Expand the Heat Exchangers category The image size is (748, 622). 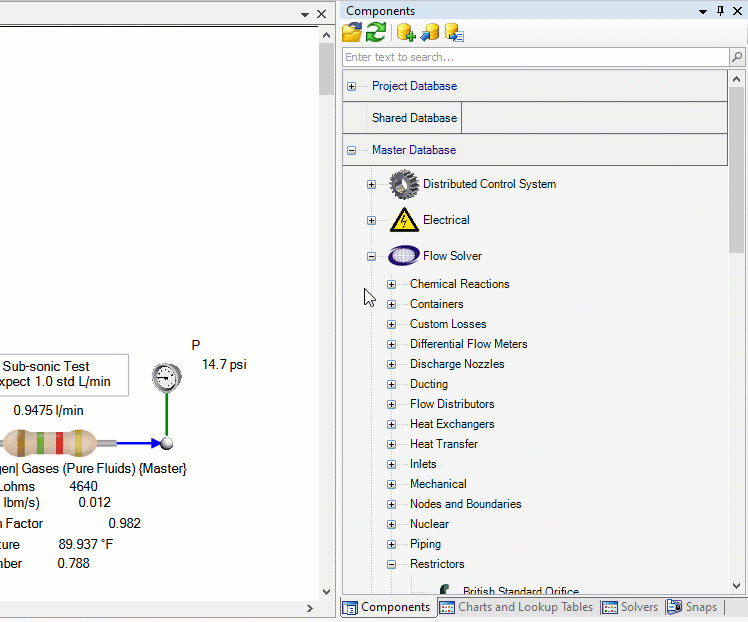point(392,424)
